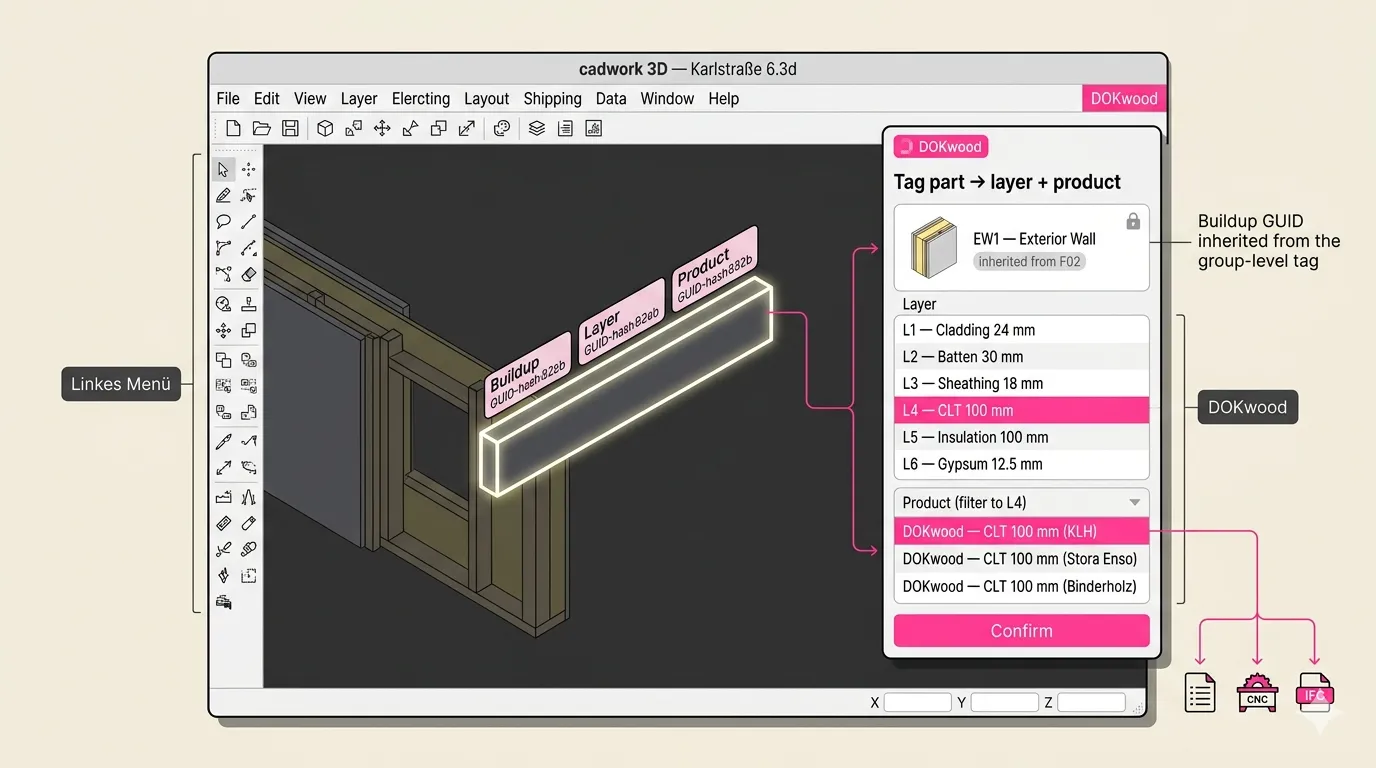Screen dimensions: 1376x768
Task: Click the chart image icon in toolbar
Action: point(593,128)
